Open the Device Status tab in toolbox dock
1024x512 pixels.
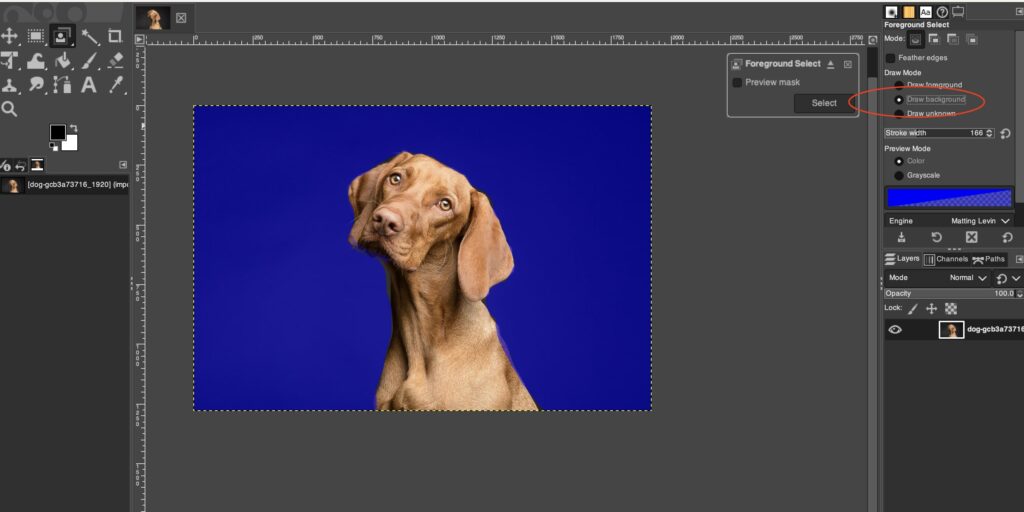coord(5,165)
